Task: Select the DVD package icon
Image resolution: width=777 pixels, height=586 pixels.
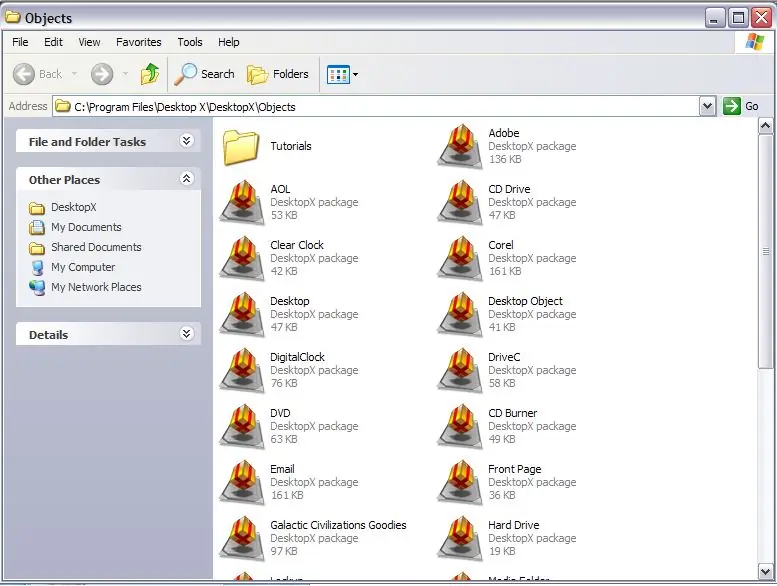Action: click(x=242, y=426)
